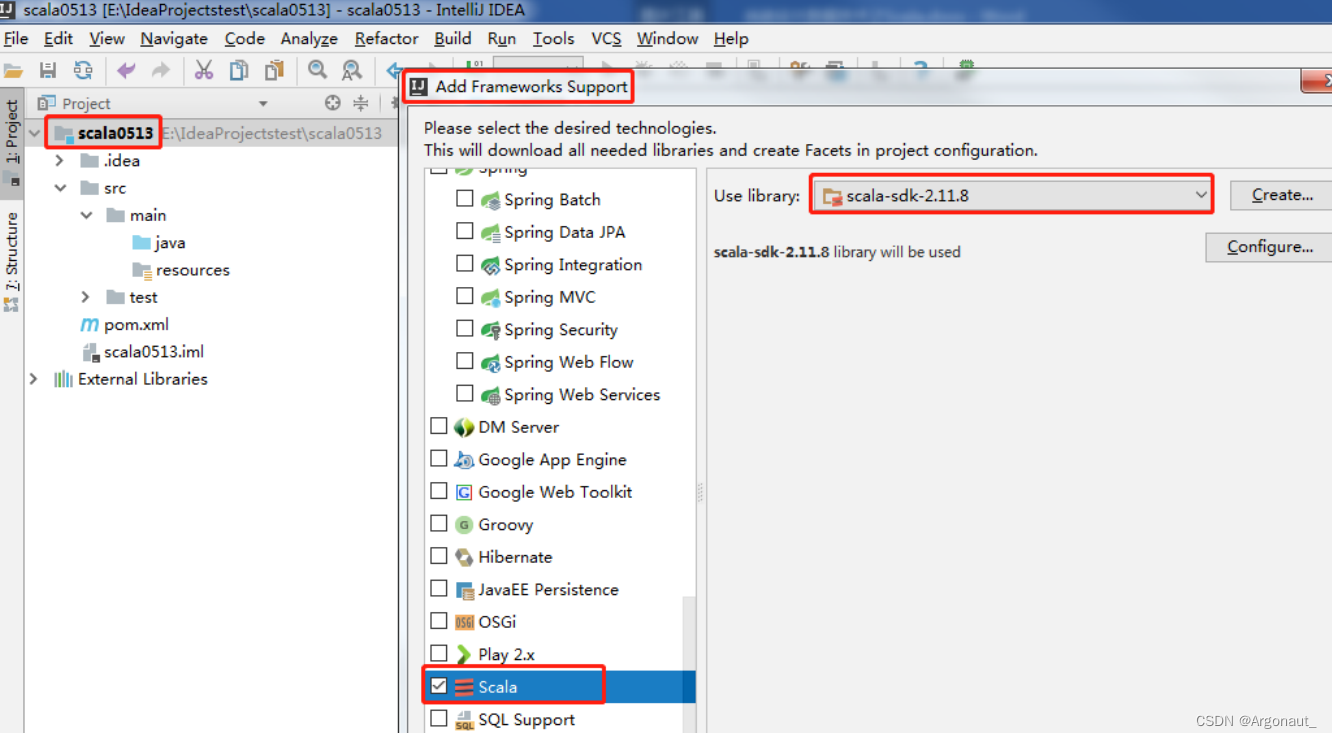
Task: Click the frameworks list vertical scrollbar
Action: coord(690,664)
